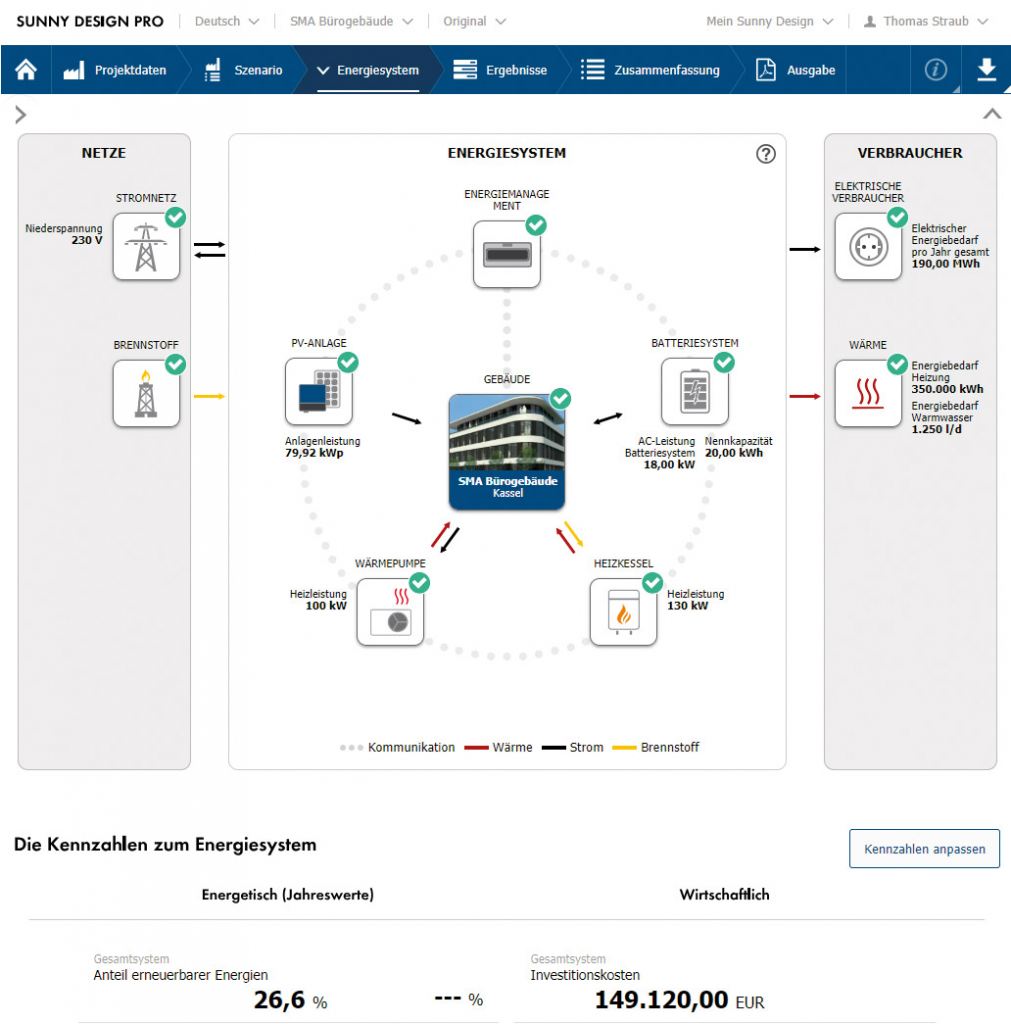Viewport: 1011px width, 1024px height.
Task: Click the Szenario factory icon
Action: tap(213, 70)
